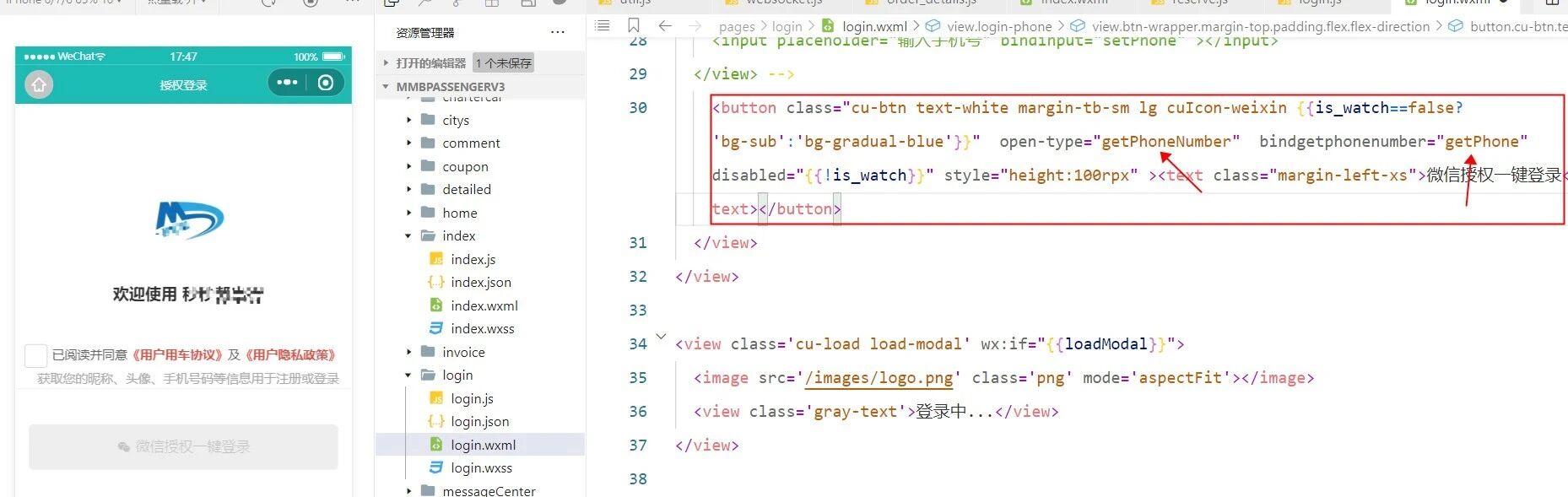This screenshot has height=497, width=1568.
Task: Click the outline list icon in editor toolbar
Action: [602, 25]
